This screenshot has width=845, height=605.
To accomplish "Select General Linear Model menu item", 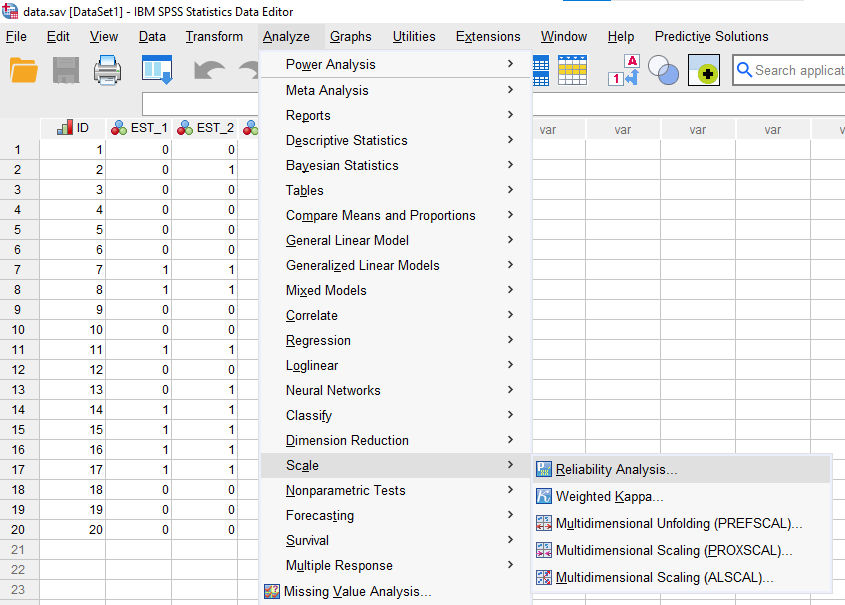I will 396,240.
